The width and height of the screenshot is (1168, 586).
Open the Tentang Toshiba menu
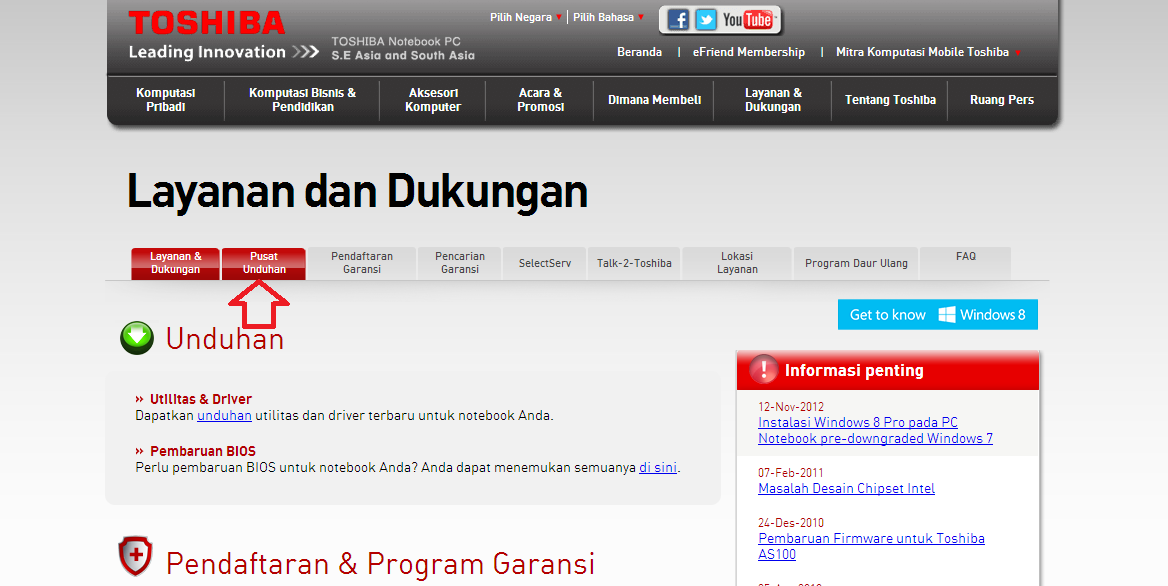(x=890, y=100)
